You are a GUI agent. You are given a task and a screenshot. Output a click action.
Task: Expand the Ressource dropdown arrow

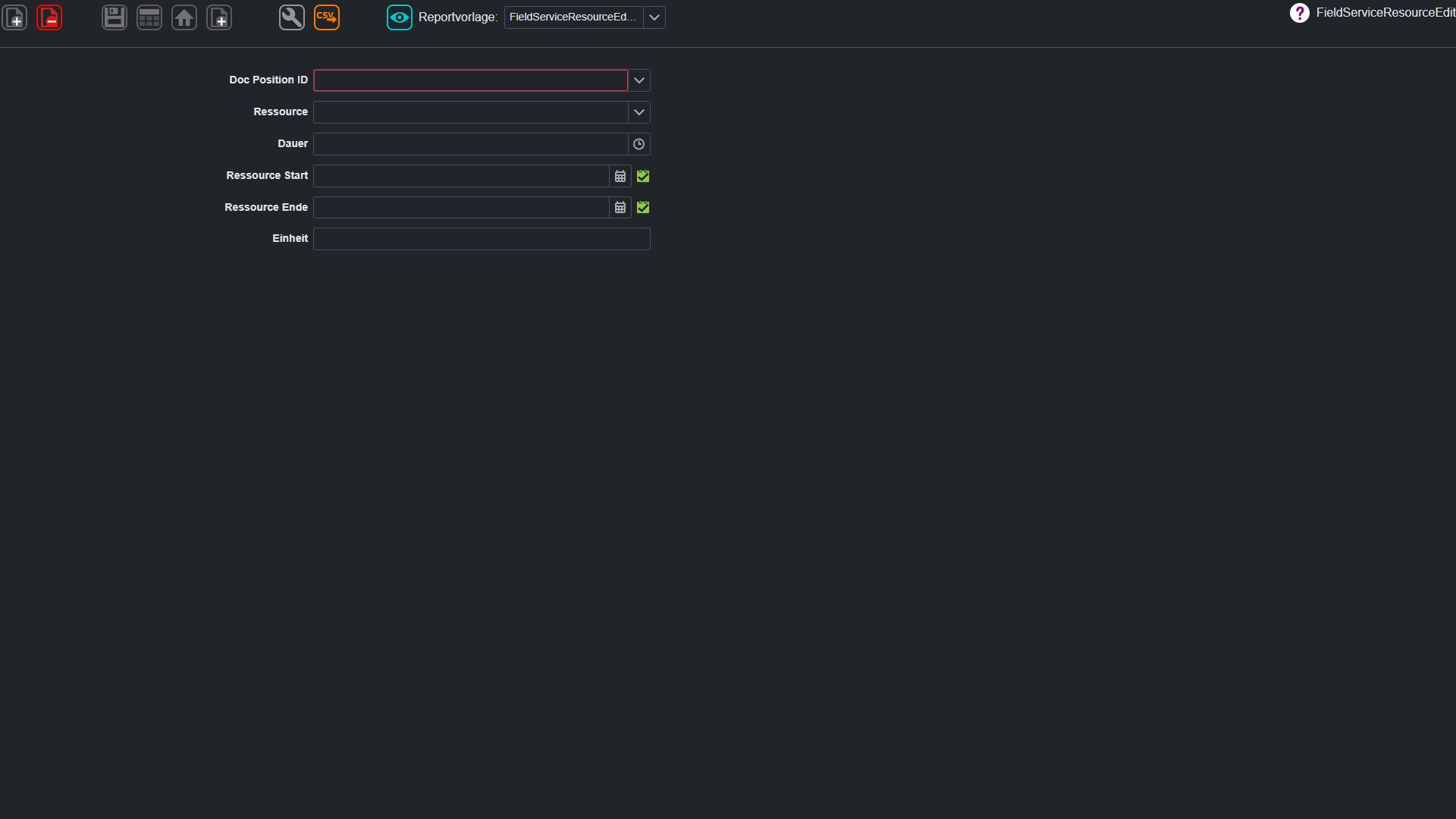coord(639,112)
